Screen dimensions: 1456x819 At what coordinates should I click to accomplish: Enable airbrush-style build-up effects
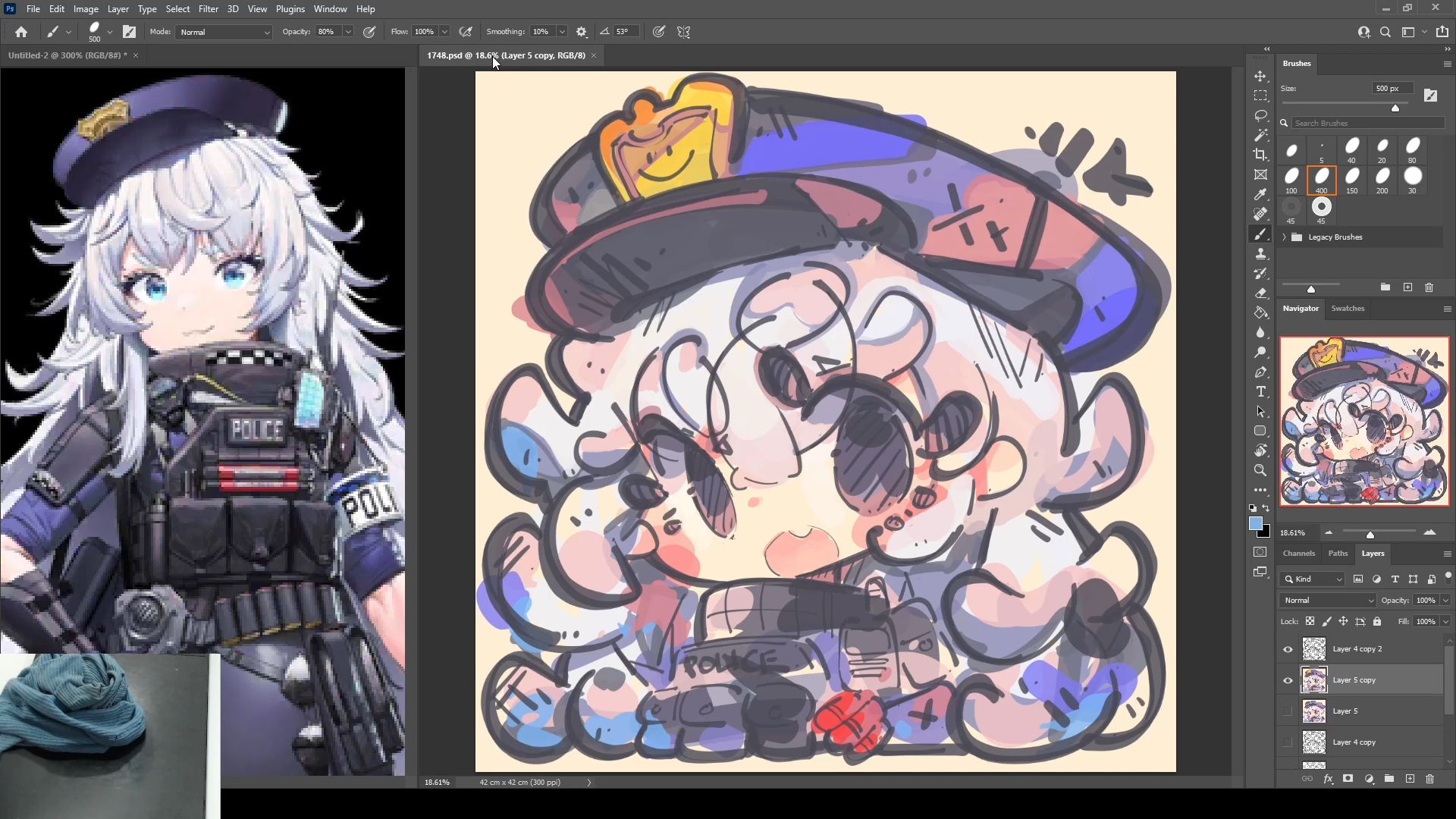(466, 32)
